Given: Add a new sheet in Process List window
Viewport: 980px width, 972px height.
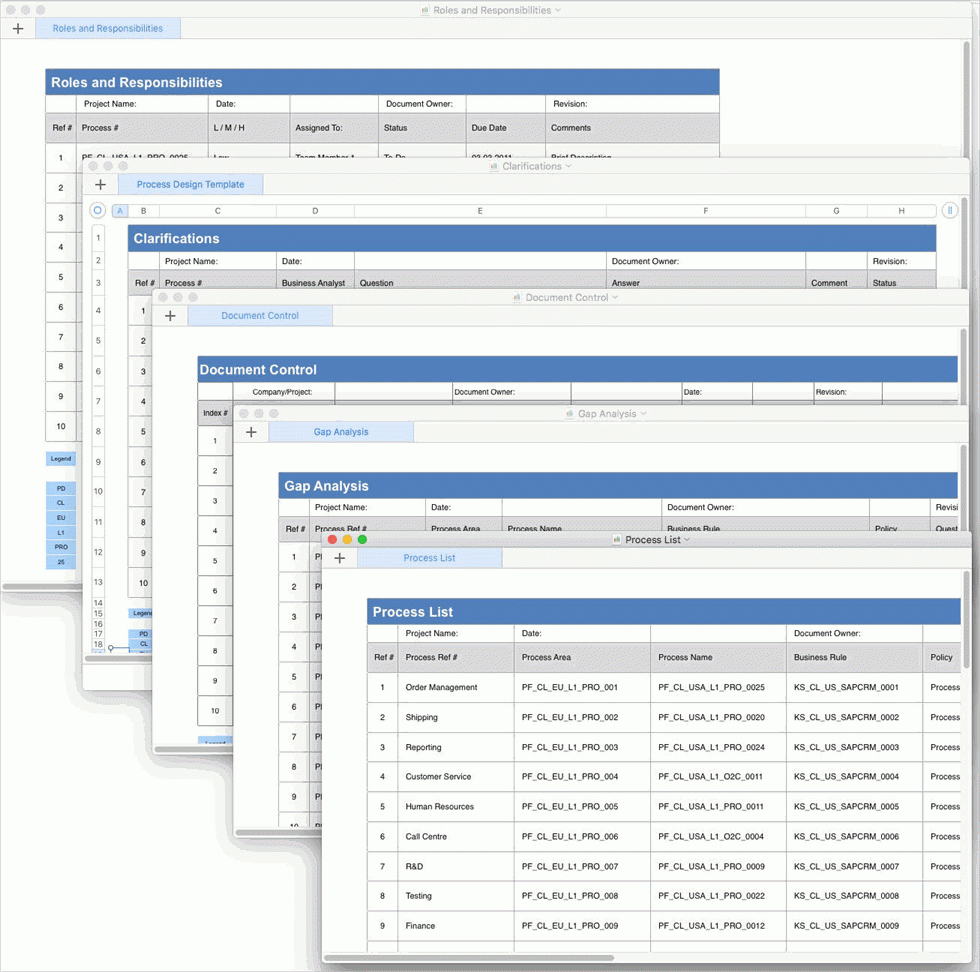Looking at the screenshot, I should (339, 558).
